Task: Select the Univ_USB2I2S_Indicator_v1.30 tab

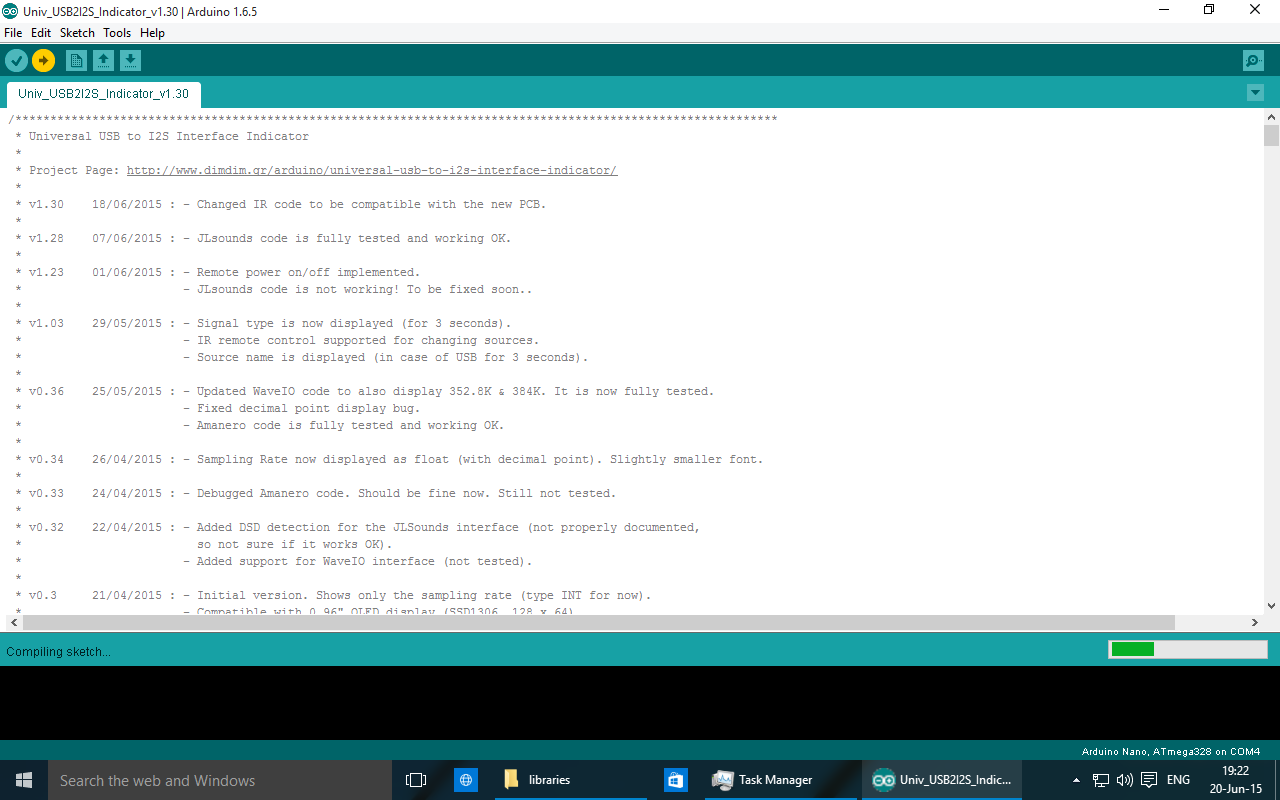Action: pyautogui.click(x=103, y=94)
